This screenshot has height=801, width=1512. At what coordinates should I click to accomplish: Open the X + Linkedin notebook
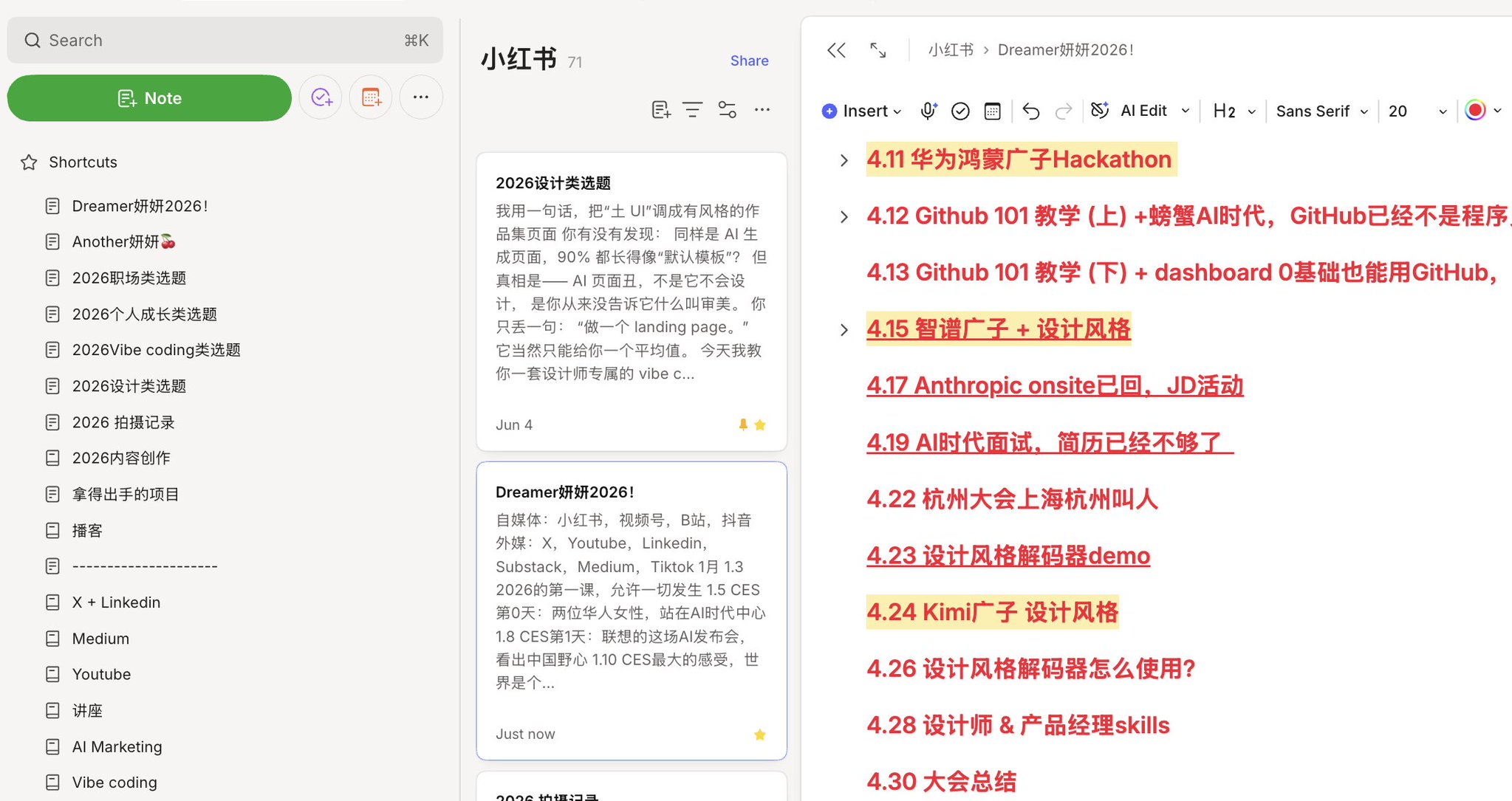(116, 602)
